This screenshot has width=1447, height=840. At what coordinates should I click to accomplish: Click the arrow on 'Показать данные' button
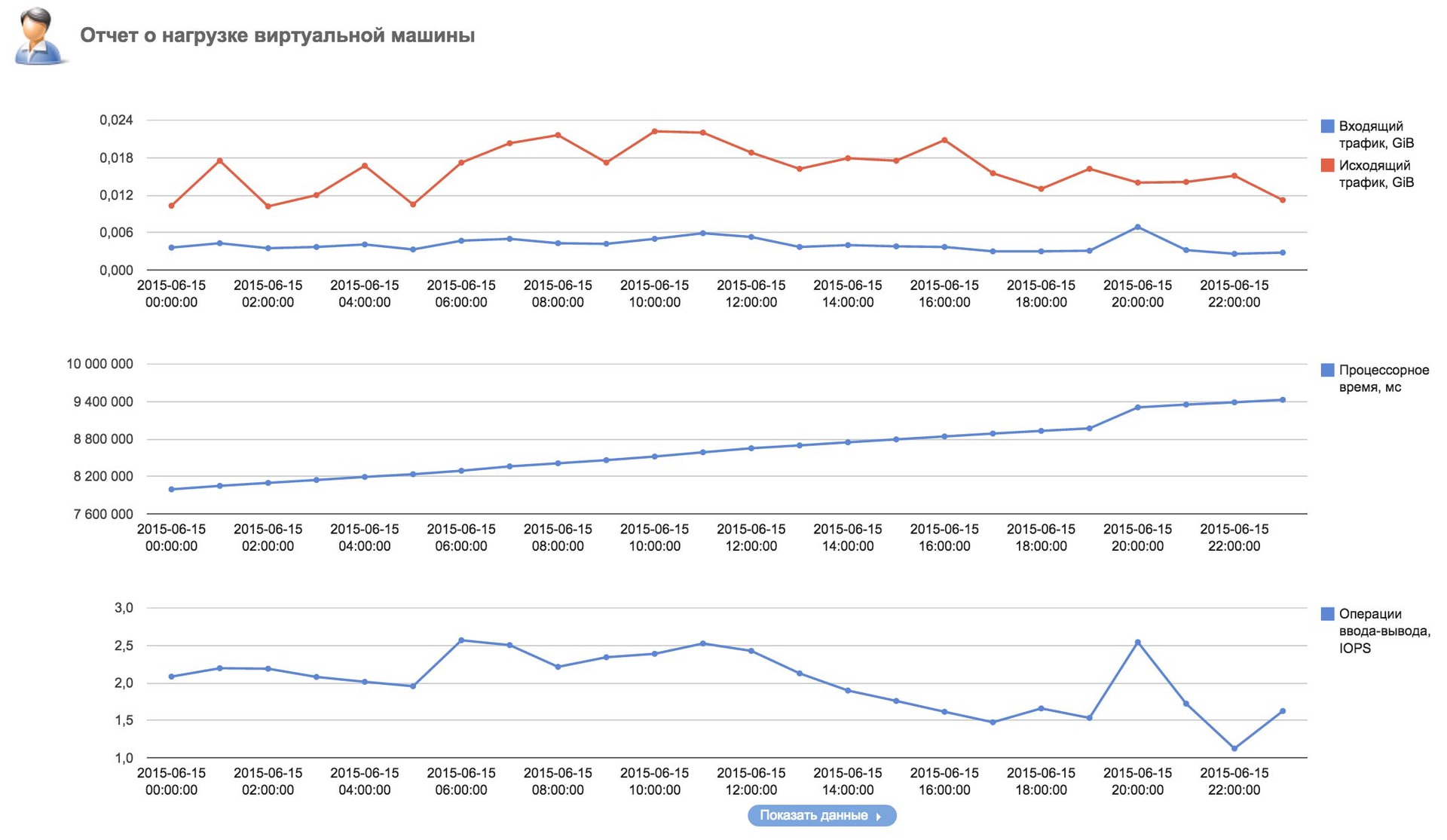[879, 817]
